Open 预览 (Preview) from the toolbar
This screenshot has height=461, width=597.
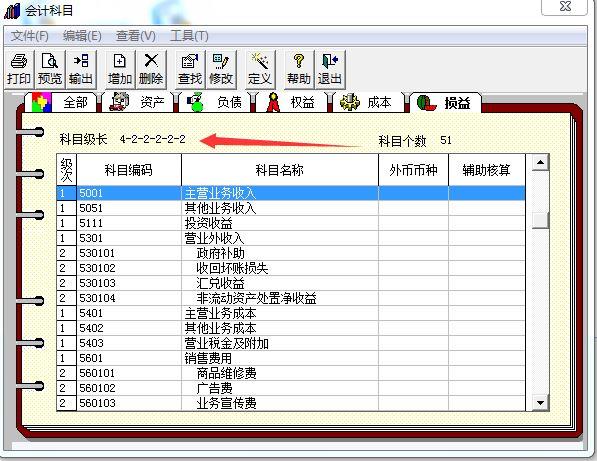[x=50, y=69]
